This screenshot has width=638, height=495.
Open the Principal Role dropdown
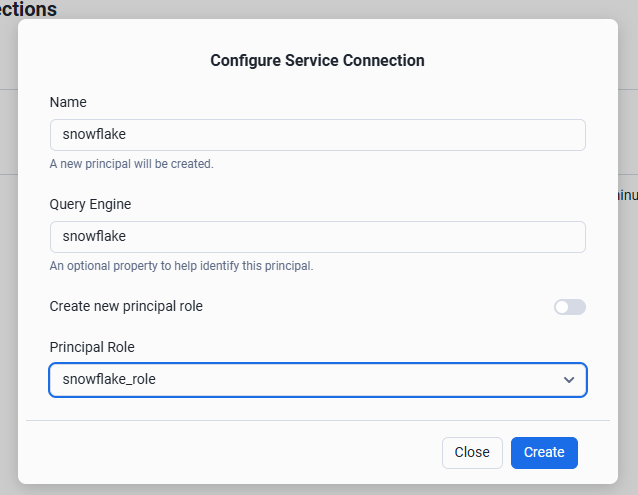click(x=317, y=380)
